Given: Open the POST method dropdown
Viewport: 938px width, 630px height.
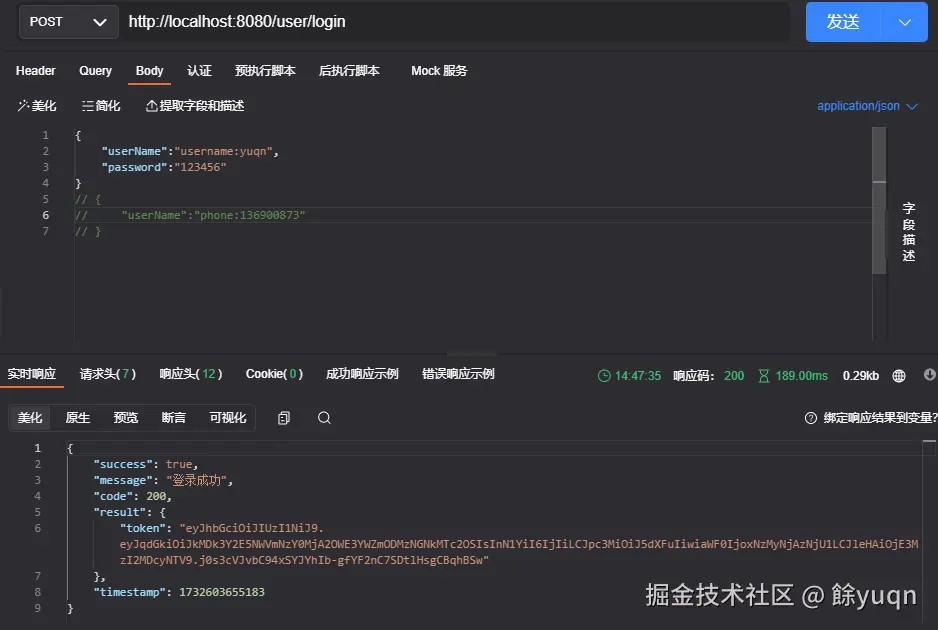Looking at the screenshot, I should pos(68,22).
